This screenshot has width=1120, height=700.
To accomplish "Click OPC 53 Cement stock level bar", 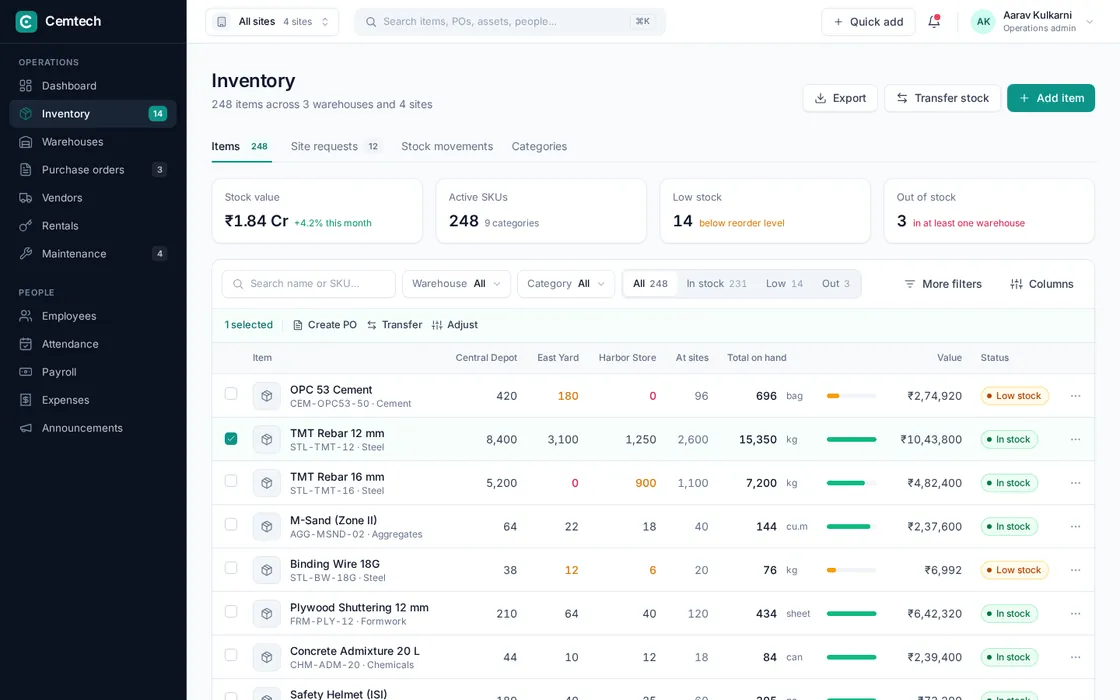I will coord(851,396).
